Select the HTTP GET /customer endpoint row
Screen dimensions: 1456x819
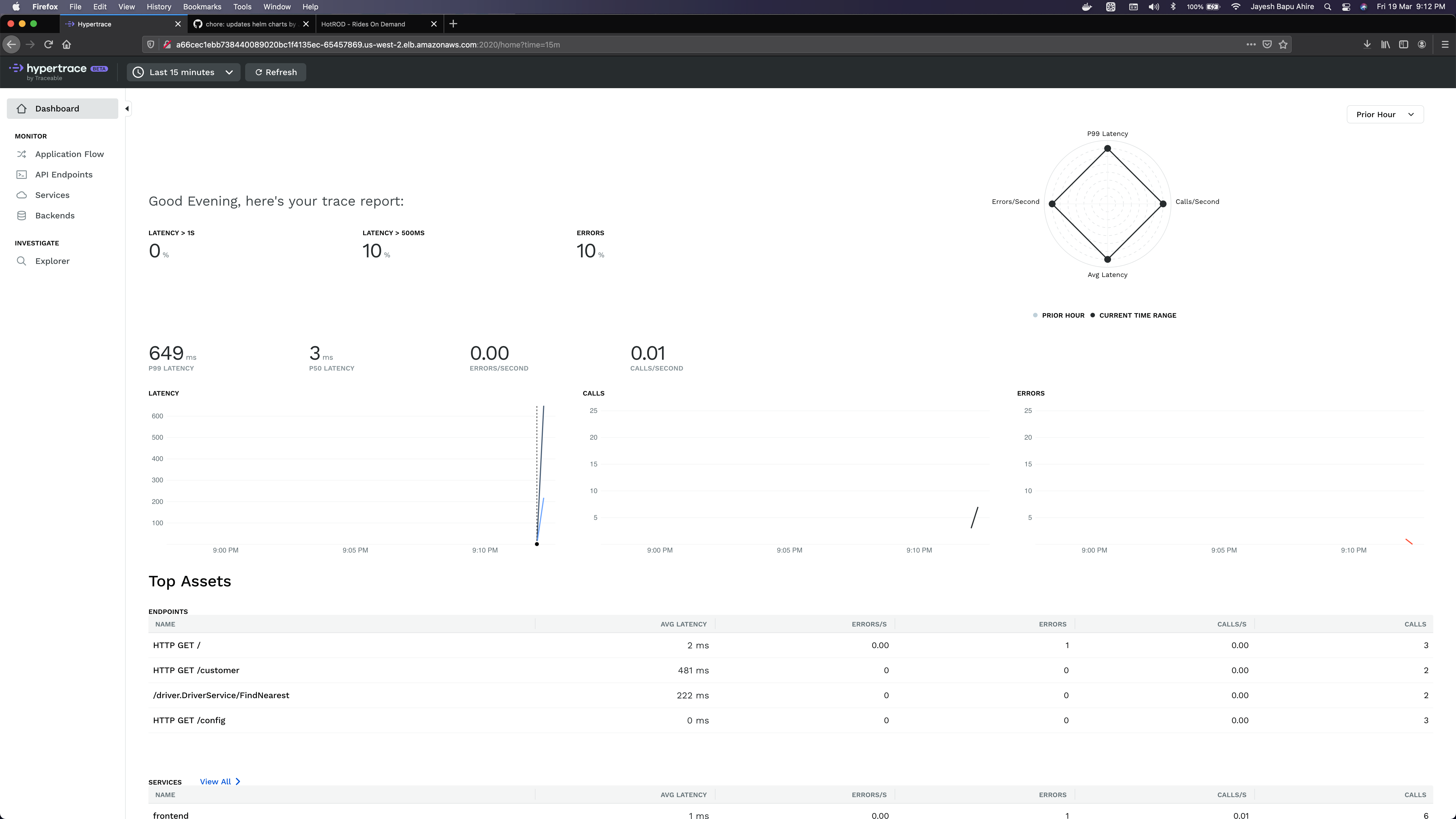coord(196,670)
